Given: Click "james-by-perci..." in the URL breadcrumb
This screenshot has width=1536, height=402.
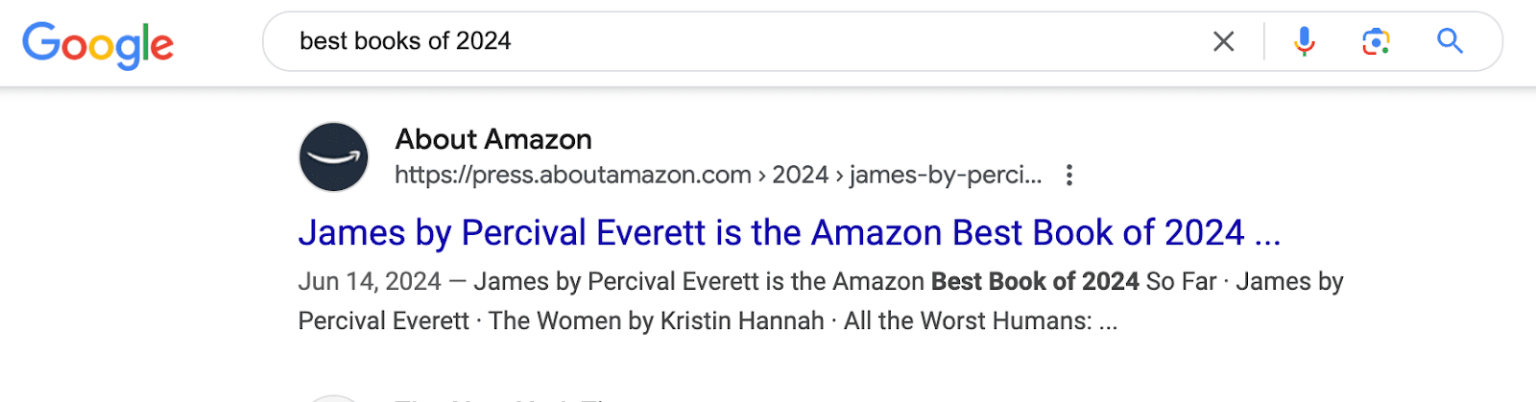Looking at the screenshot, I should tap(945, 176).
